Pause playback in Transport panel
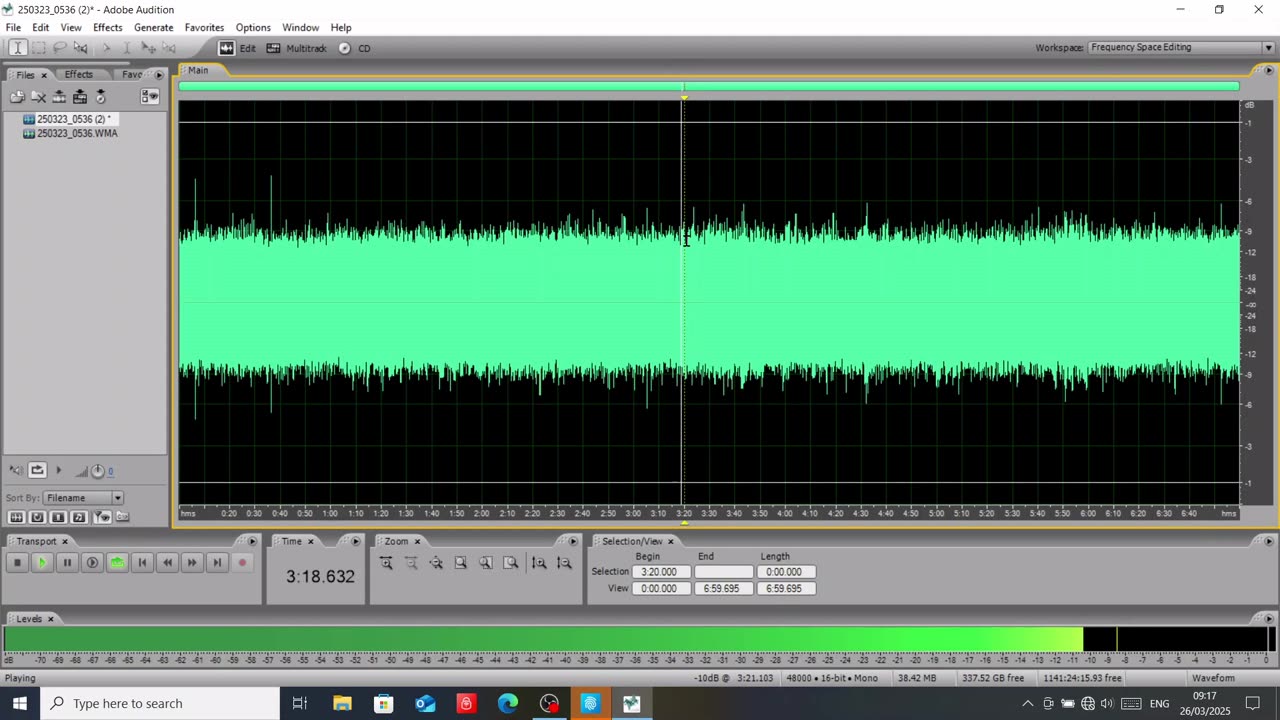This screenshot has width=1280, height=720. [x=67, y=563]
